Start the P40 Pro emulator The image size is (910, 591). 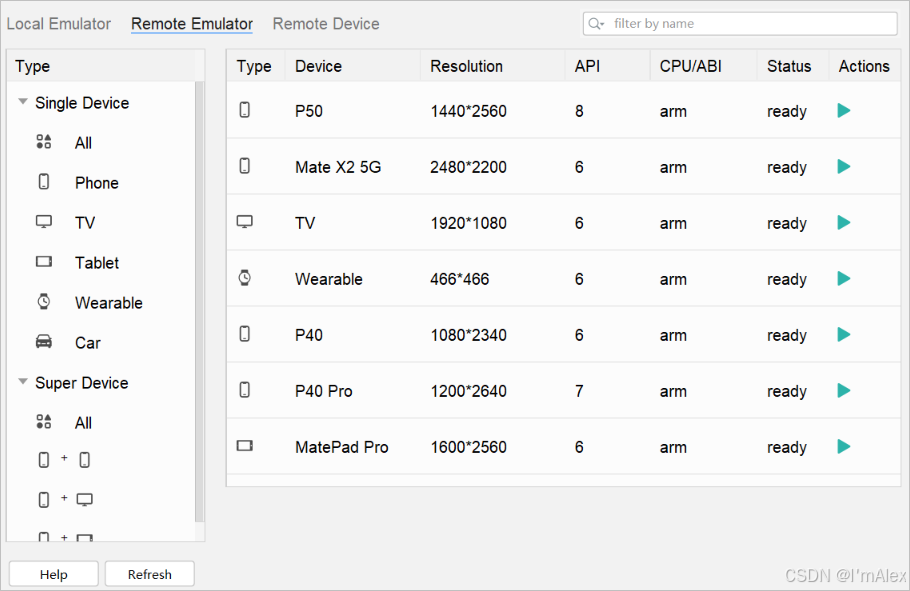[x=844, y=391]
